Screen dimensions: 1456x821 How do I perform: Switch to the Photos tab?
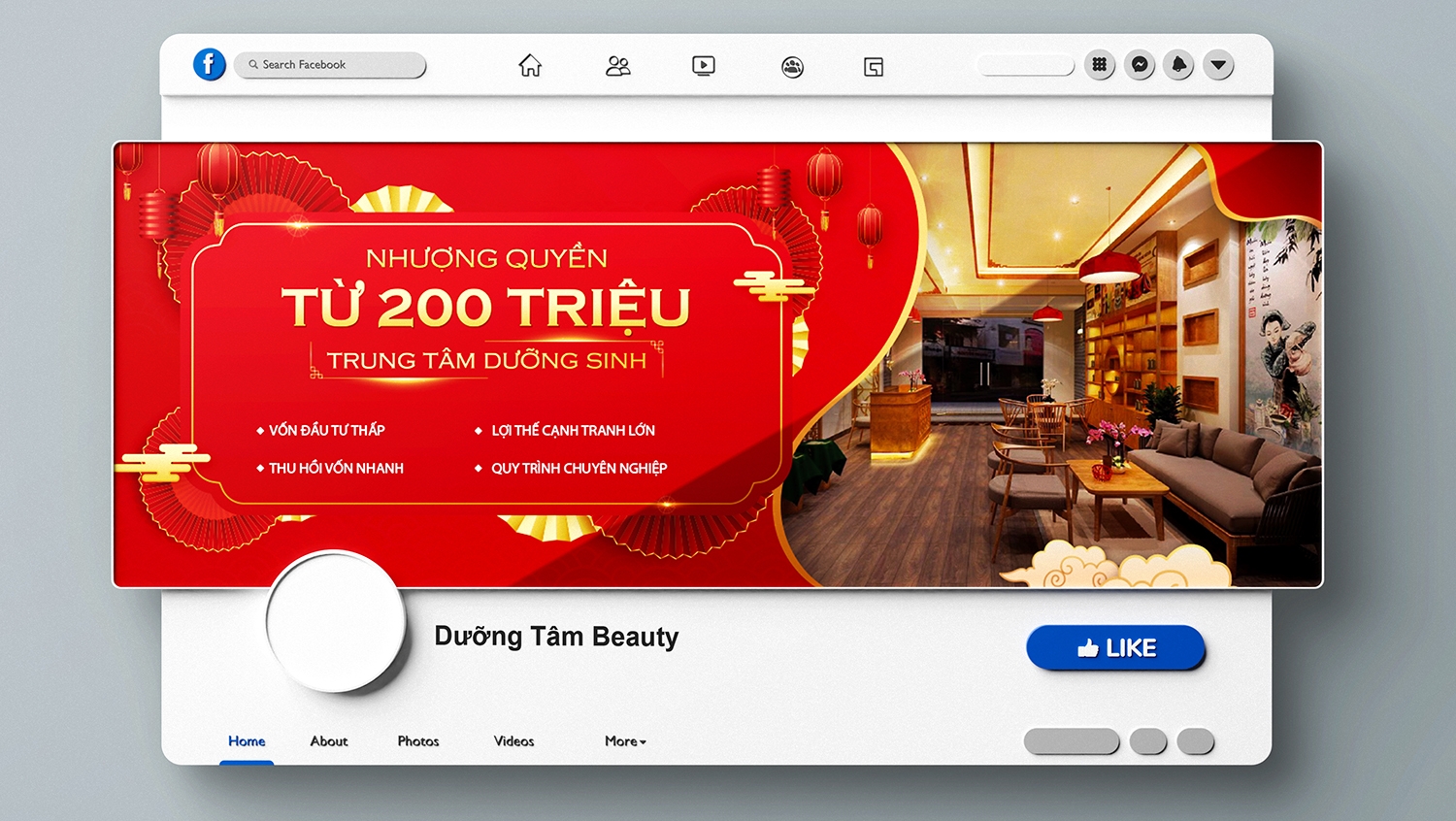(x=418, y=741)
